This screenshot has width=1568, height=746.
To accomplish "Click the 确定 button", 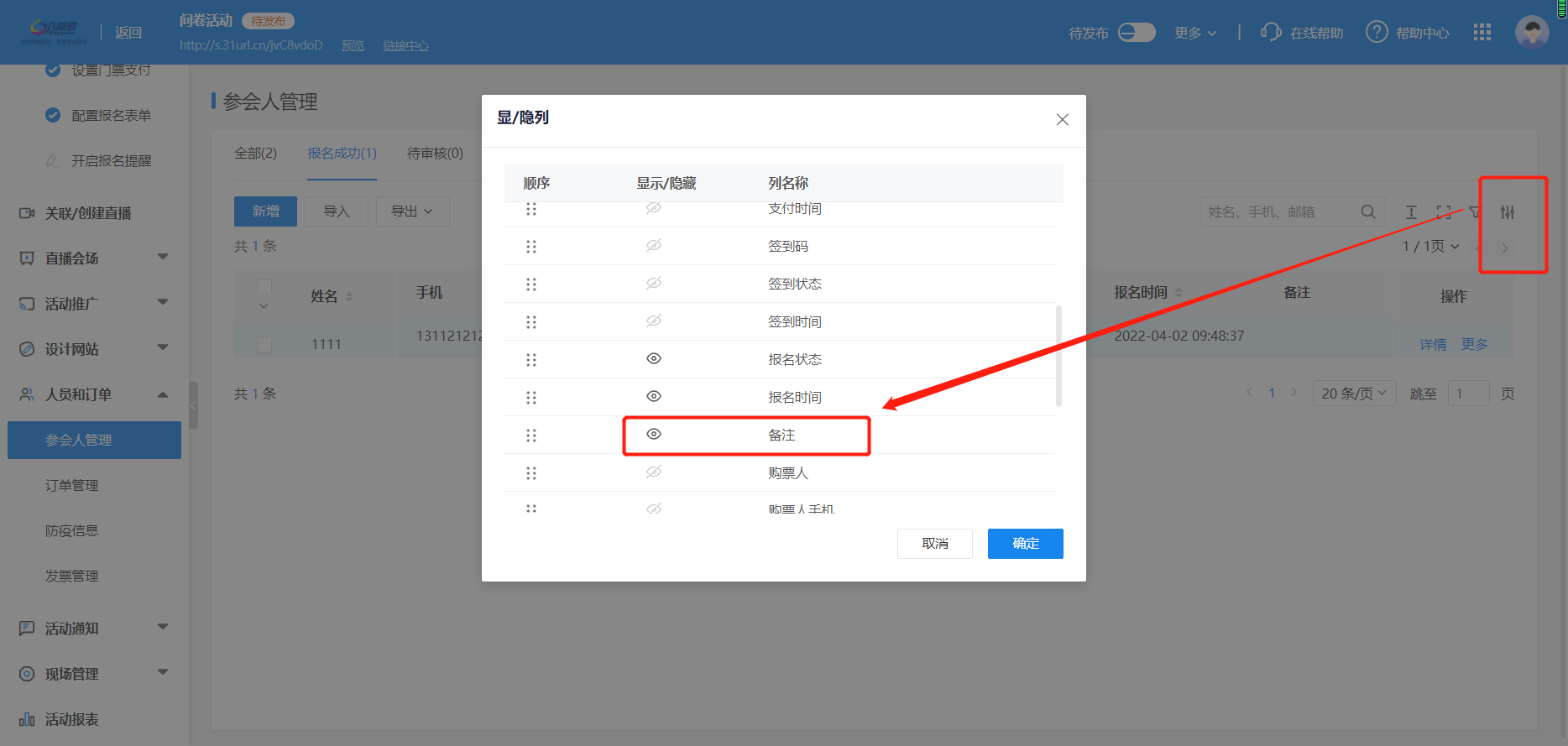I will point(1025,544).
